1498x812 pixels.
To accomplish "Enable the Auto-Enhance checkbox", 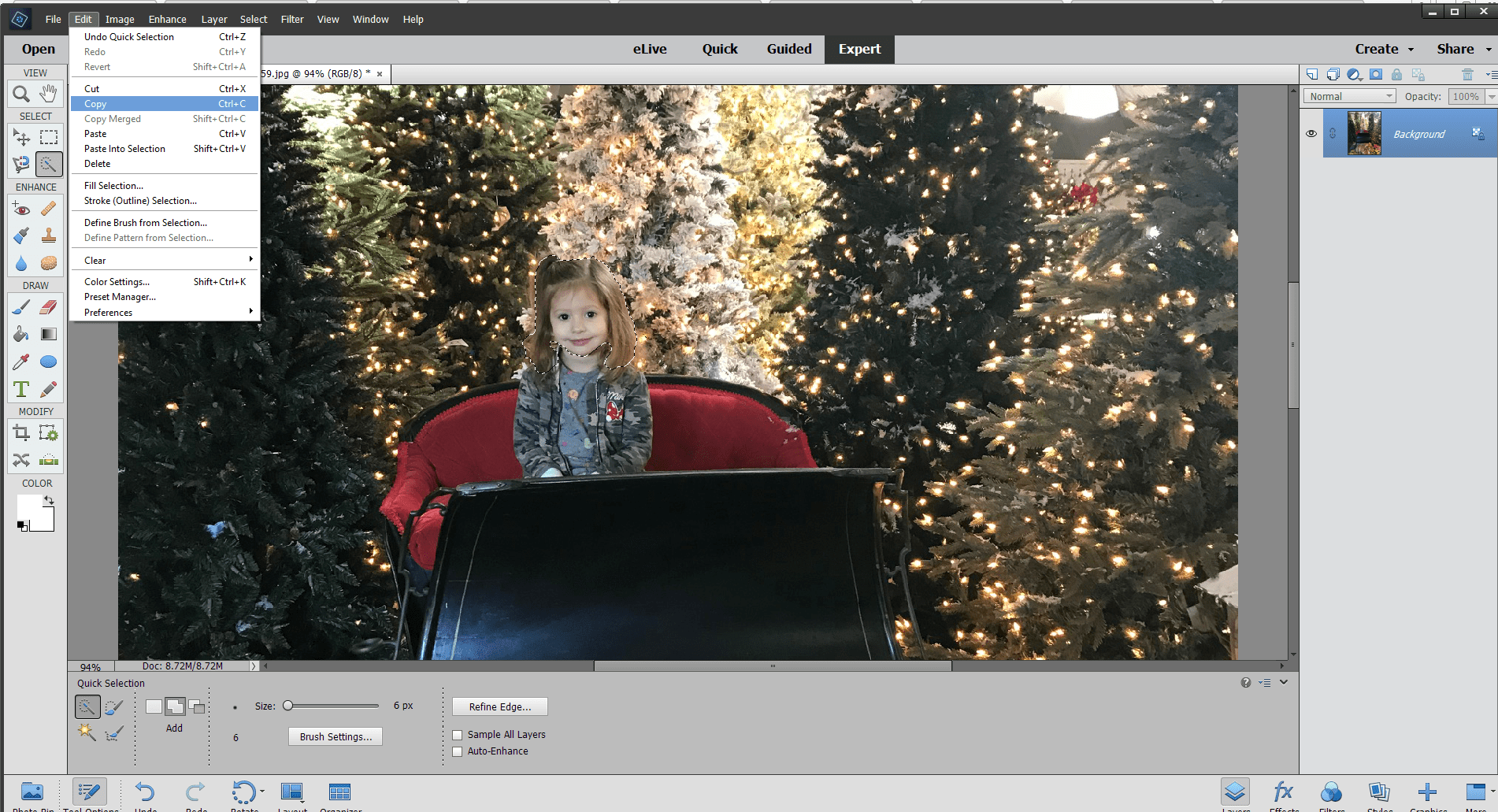I will pos(458,752).
